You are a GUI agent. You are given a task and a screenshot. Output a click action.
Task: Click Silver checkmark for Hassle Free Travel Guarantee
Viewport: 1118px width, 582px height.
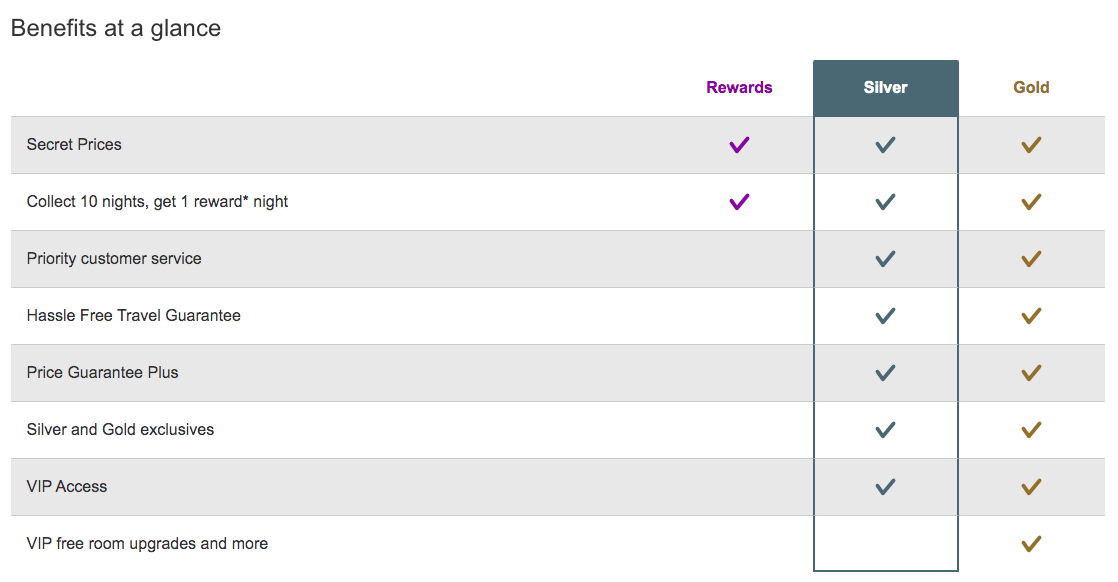pyautogui.click(x=885, y=316)
